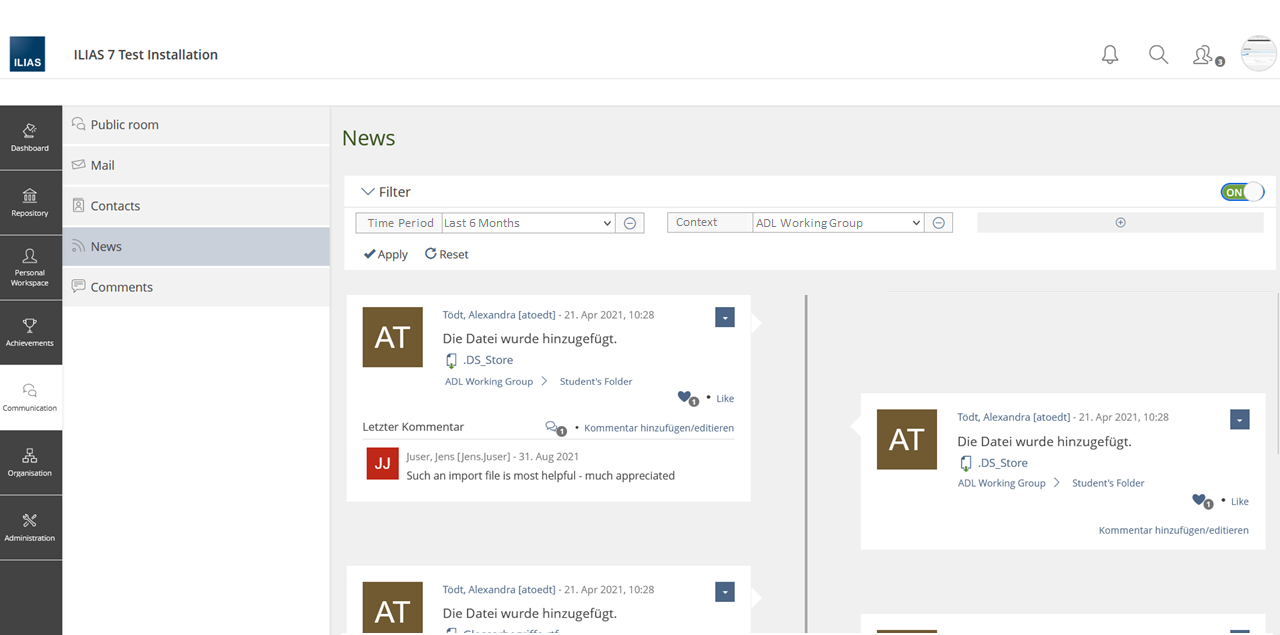Click the user avatar in top bar

(1259, 54)
